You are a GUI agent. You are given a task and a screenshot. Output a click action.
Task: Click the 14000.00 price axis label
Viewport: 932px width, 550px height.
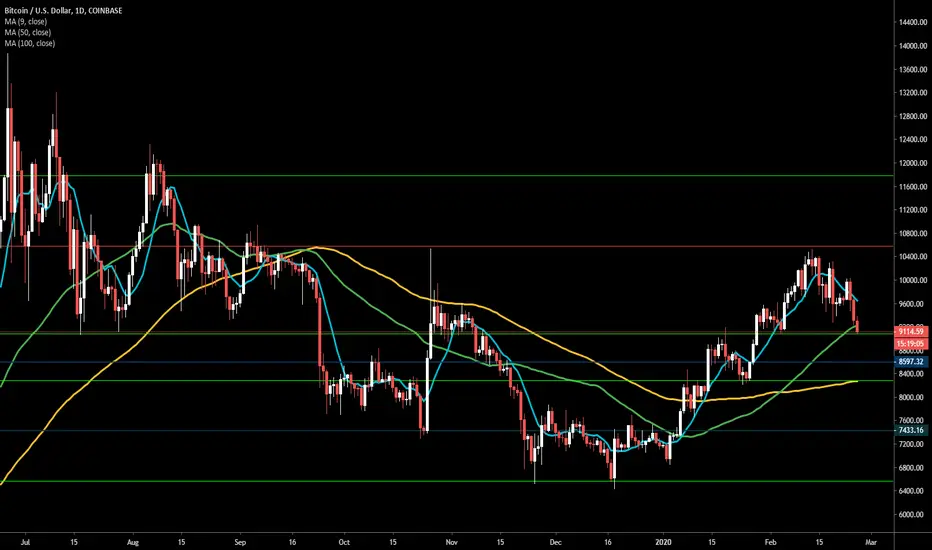pos(913,46)
